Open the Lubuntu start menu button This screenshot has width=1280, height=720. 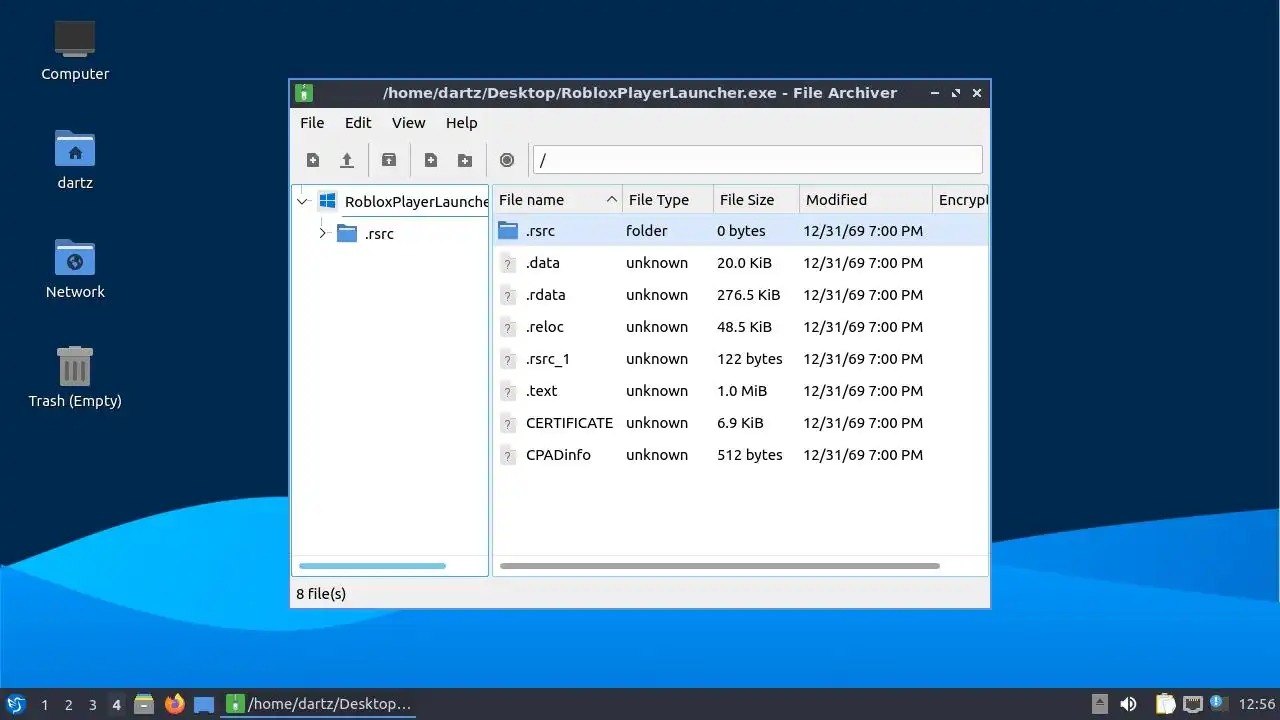(x=16, y=704)
